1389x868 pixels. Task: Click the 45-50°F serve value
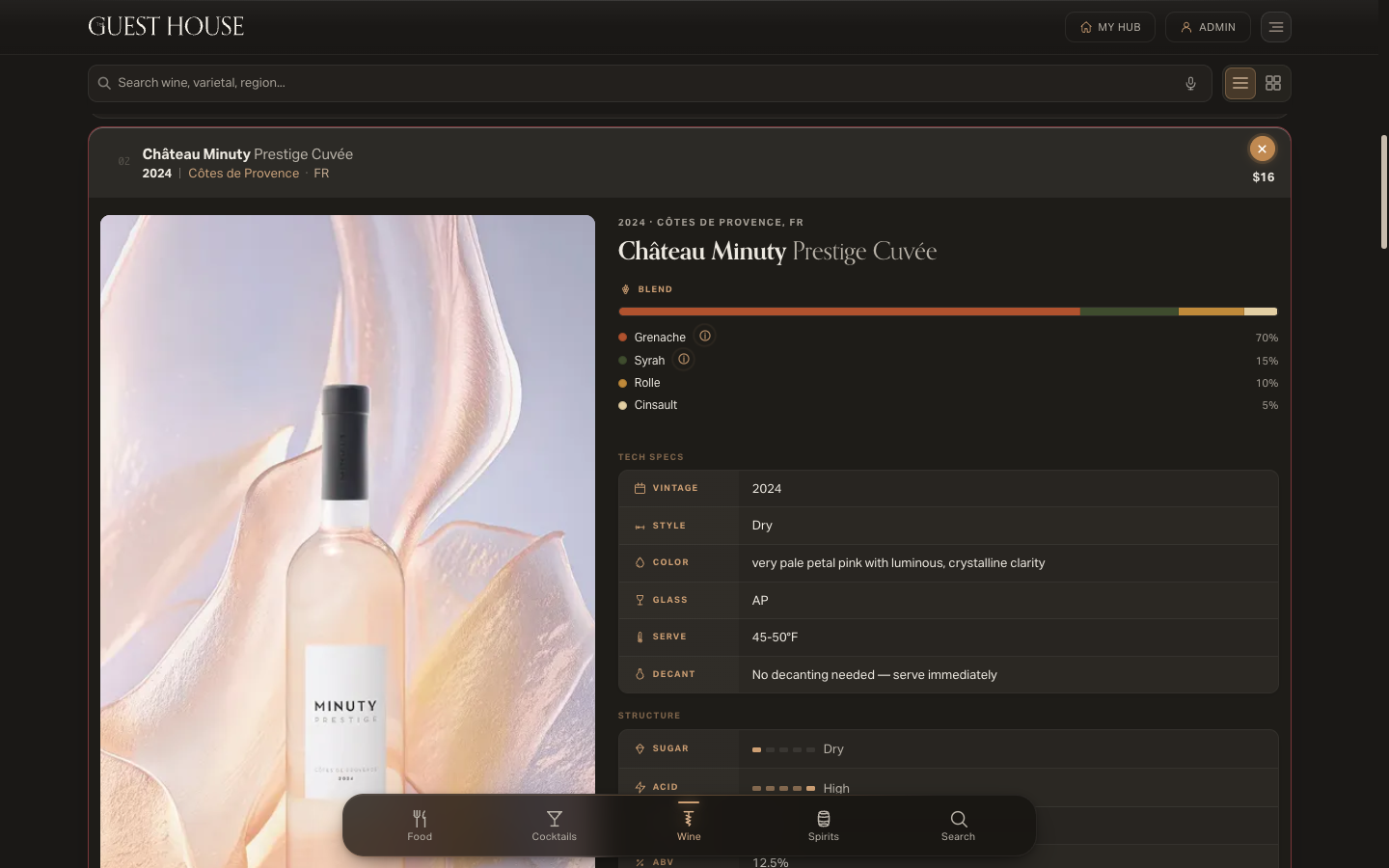[775, 637]
